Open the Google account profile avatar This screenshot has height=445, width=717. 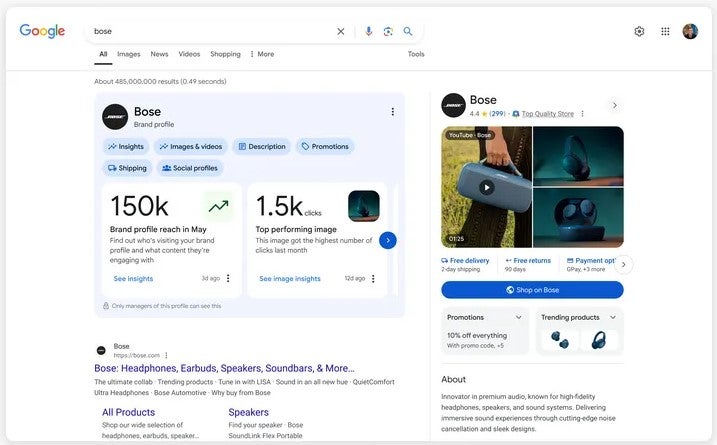tap(690, 31)
